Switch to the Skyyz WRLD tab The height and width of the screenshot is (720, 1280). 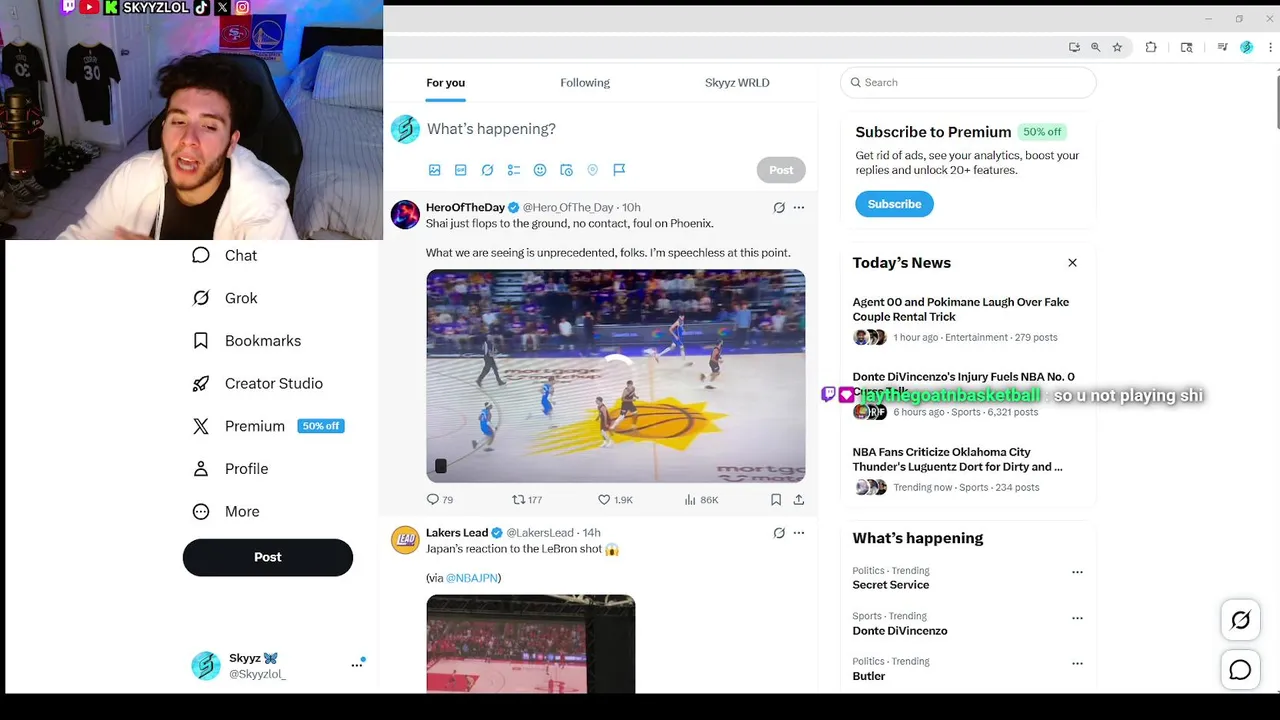pos(737,83)
